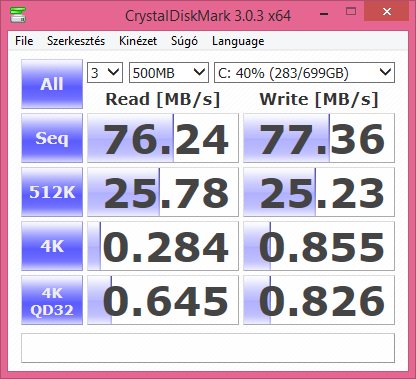416x379 pixels.
Task: Expand the test count dropdown showing 3
Action: (x=105, y=72)
